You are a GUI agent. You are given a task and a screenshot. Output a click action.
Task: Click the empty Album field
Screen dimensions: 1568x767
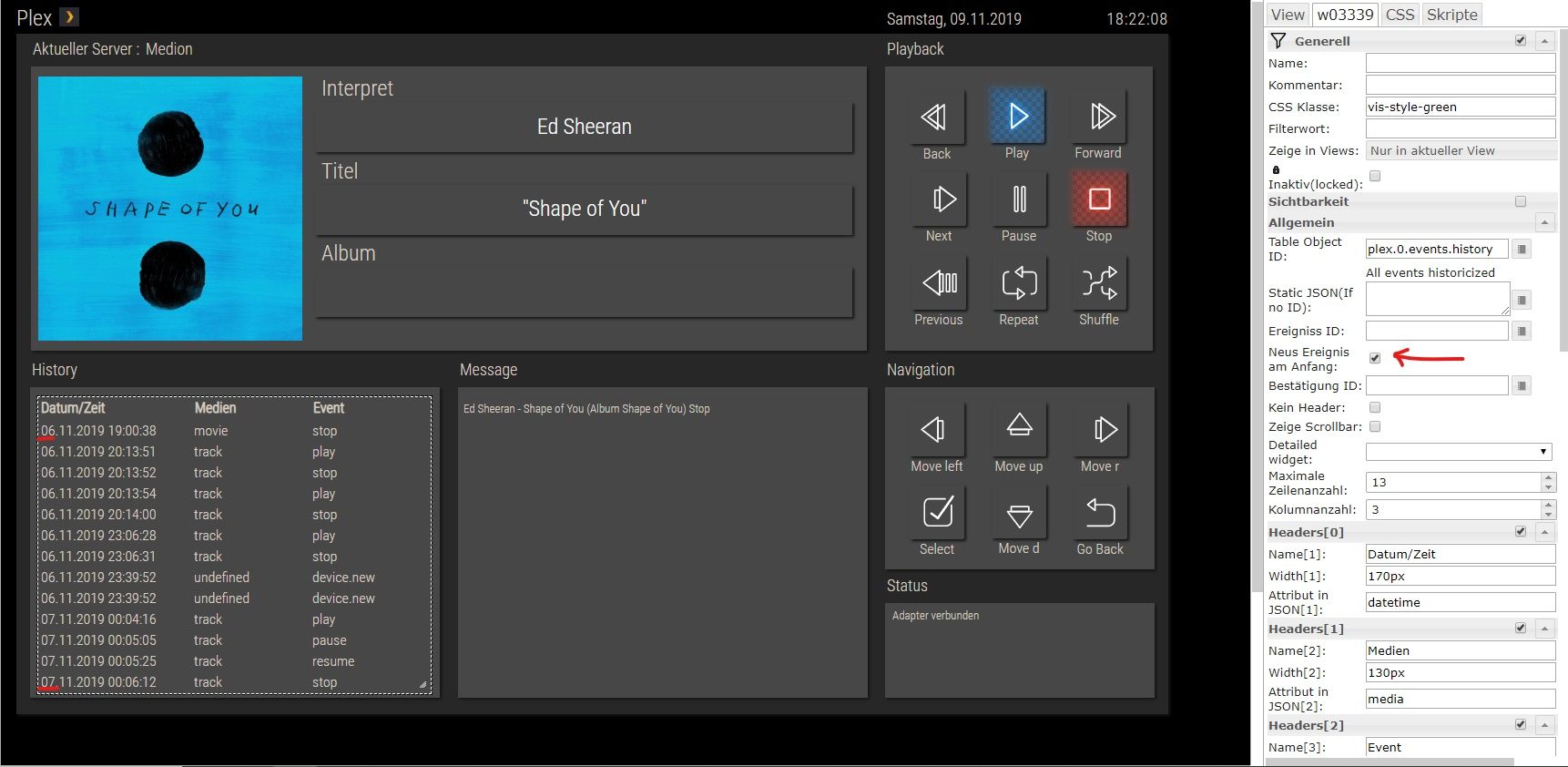click(584, 291)
